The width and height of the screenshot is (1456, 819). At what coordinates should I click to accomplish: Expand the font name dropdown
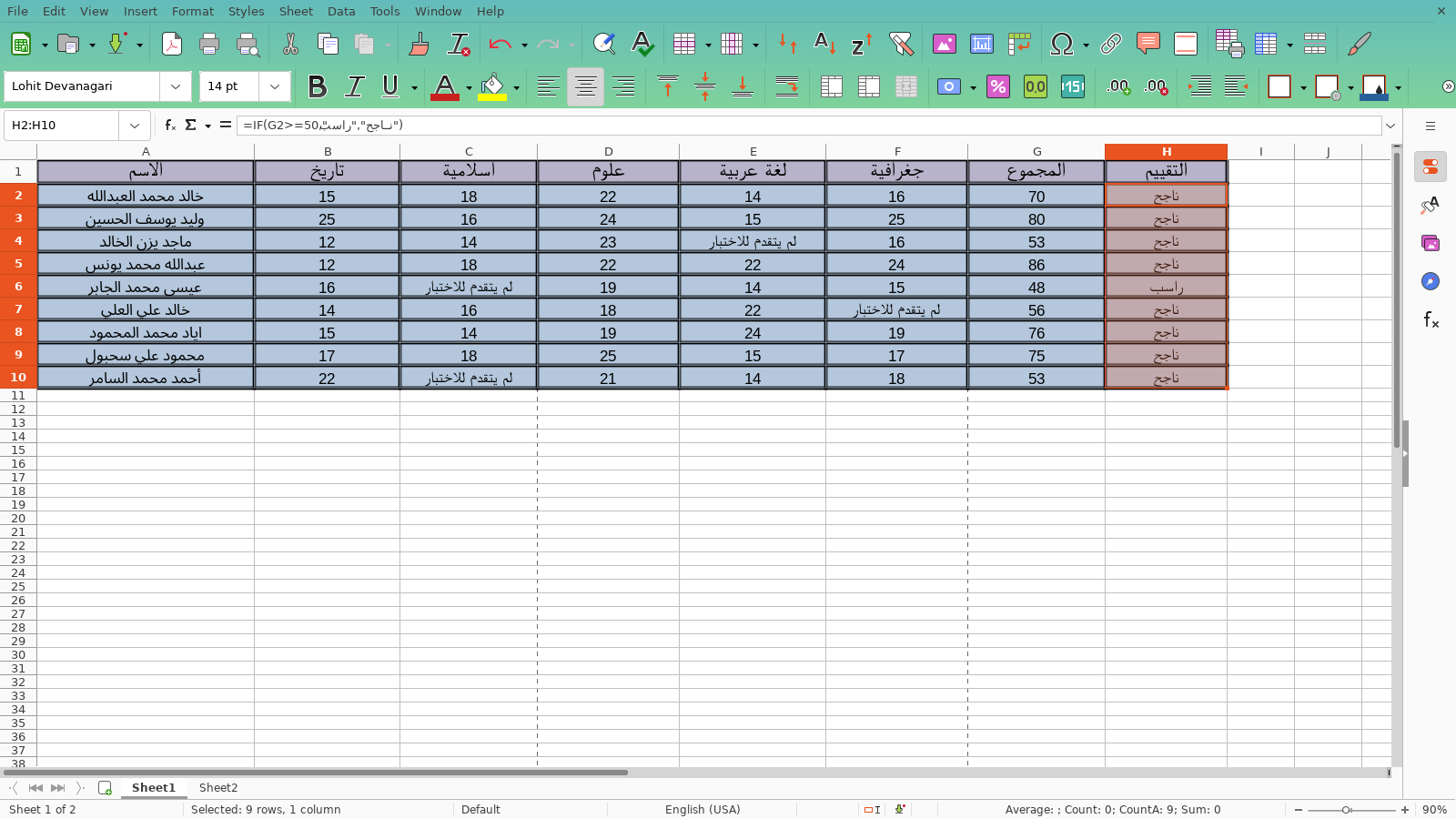point(175,86)
